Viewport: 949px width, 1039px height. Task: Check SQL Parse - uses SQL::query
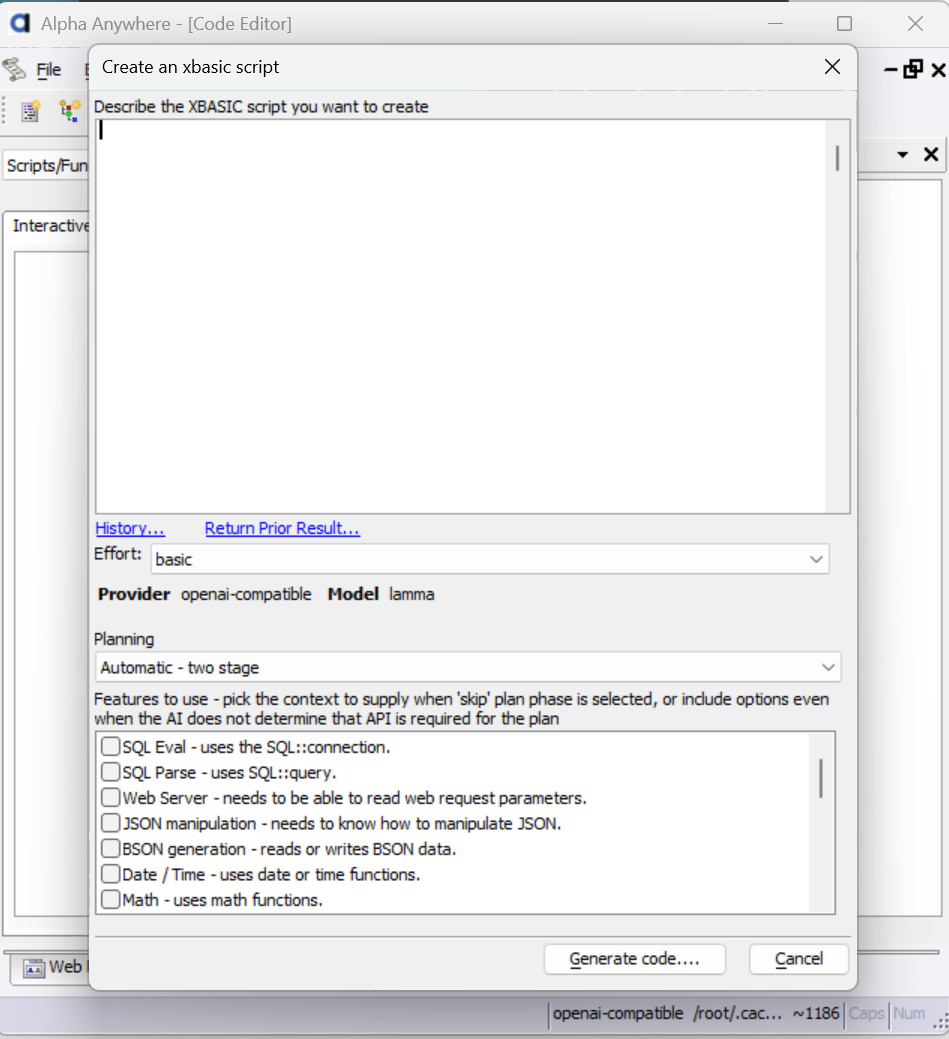coord(111,772)
